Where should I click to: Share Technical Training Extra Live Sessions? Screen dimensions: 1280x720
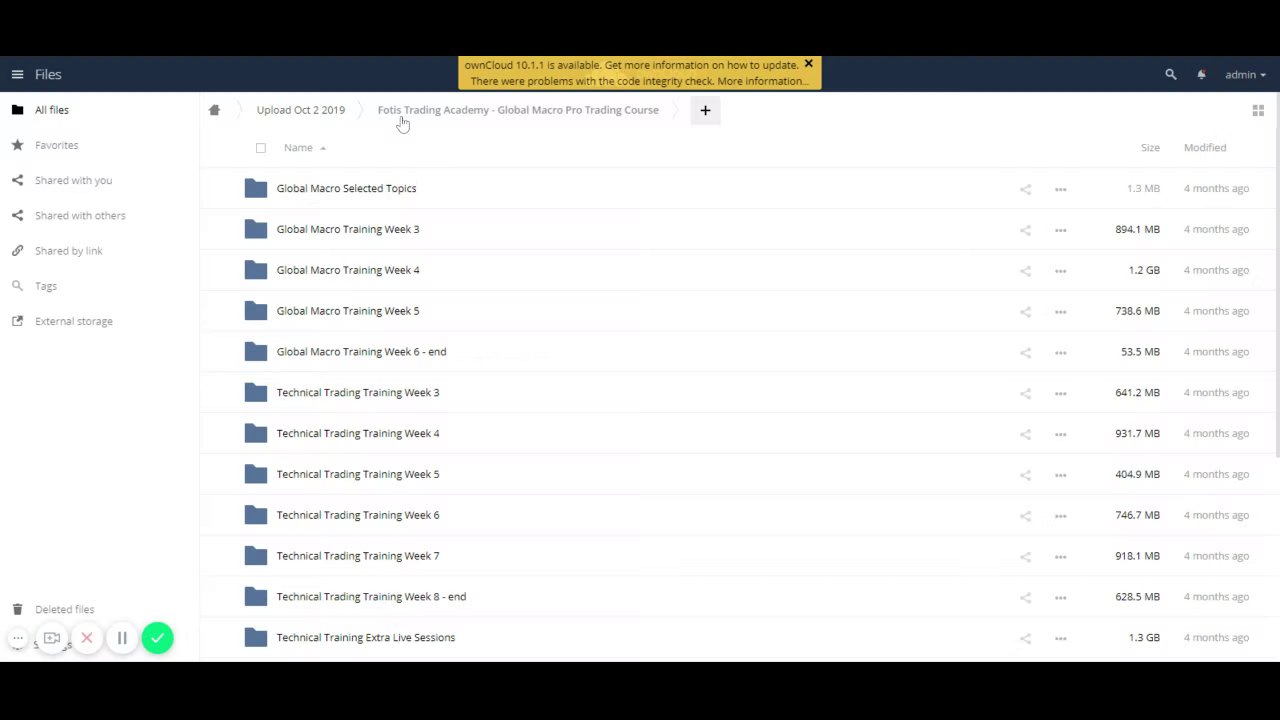pyautogui.click(x=1025, y=638)
